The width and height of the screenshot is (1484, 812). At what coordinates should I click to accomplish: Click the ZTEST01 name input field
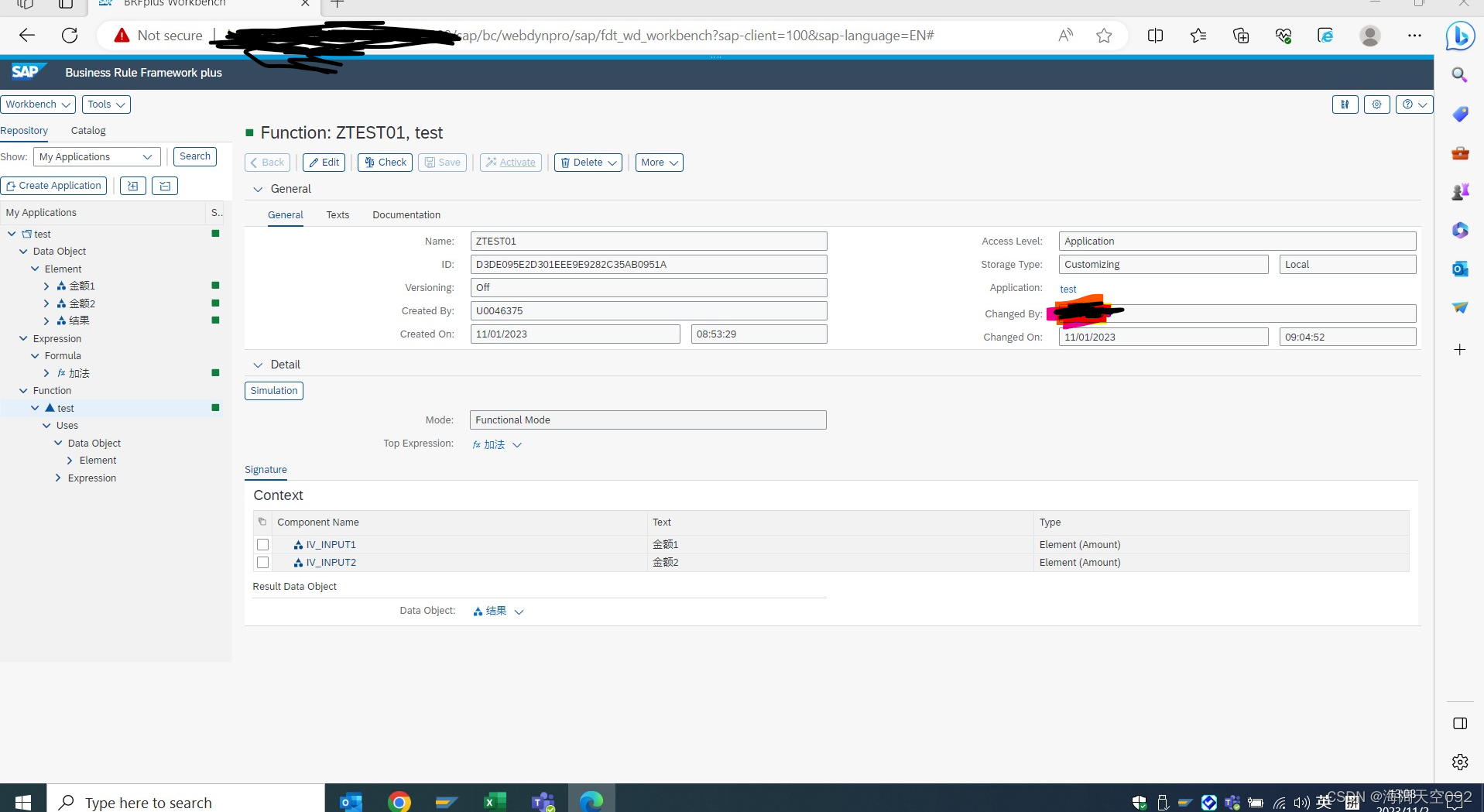(648, 241)
